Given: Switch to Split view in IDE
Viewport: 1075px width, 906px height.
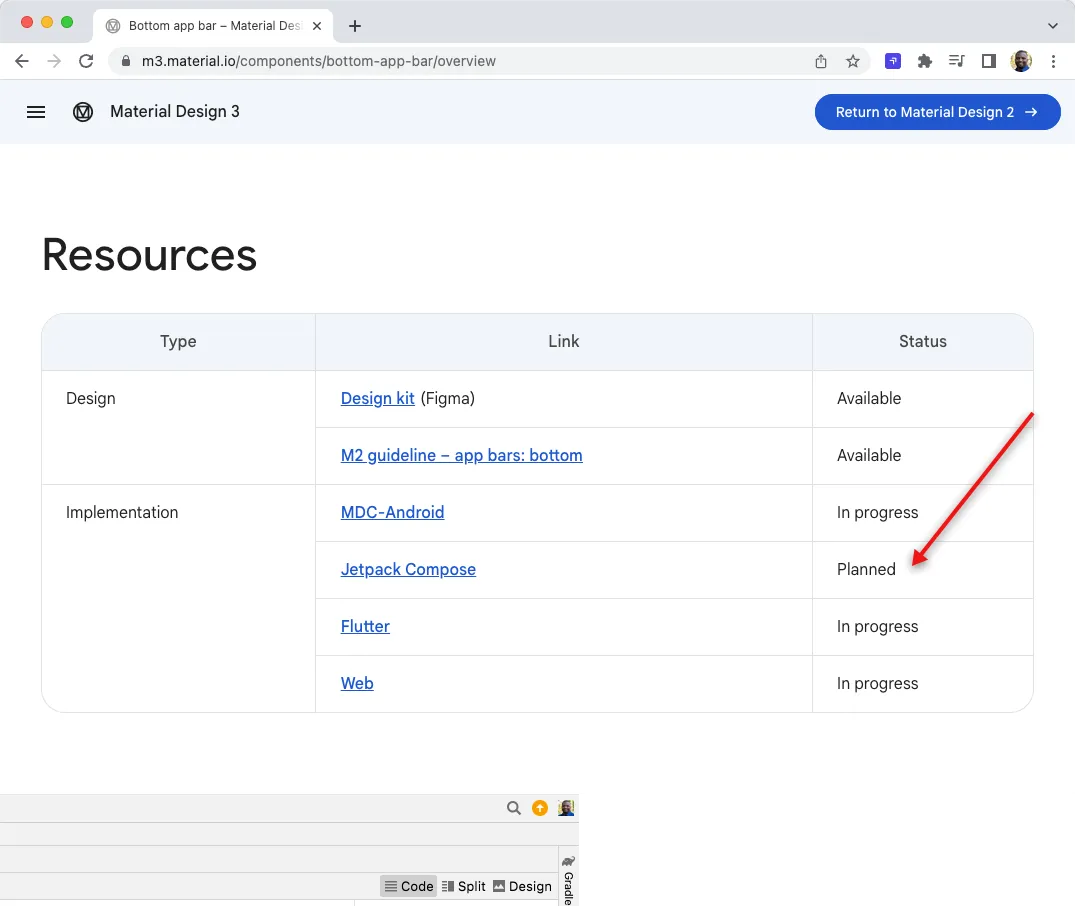Looking at the screenshot, I should pyautogui.click(x=463, y=886).
